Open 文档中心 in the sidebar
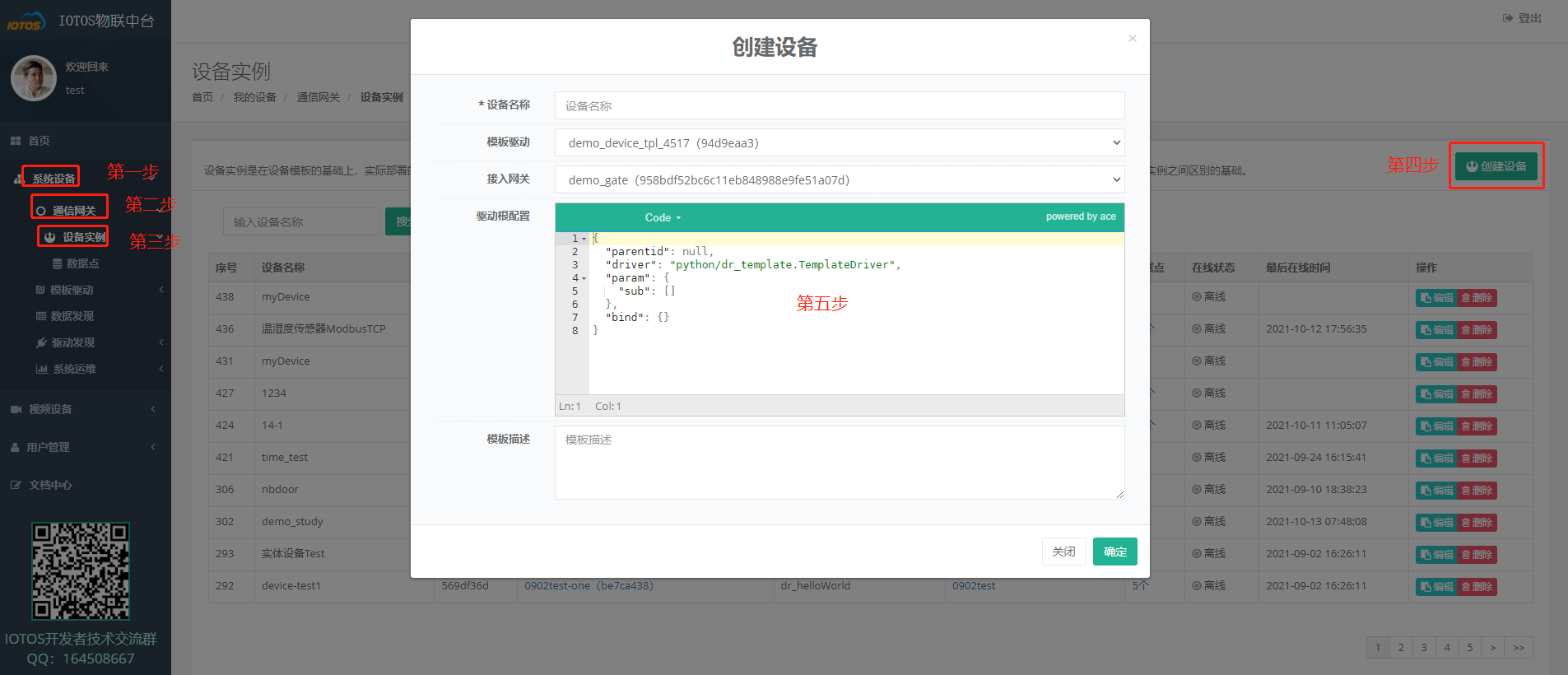 (x=50, y=485)
